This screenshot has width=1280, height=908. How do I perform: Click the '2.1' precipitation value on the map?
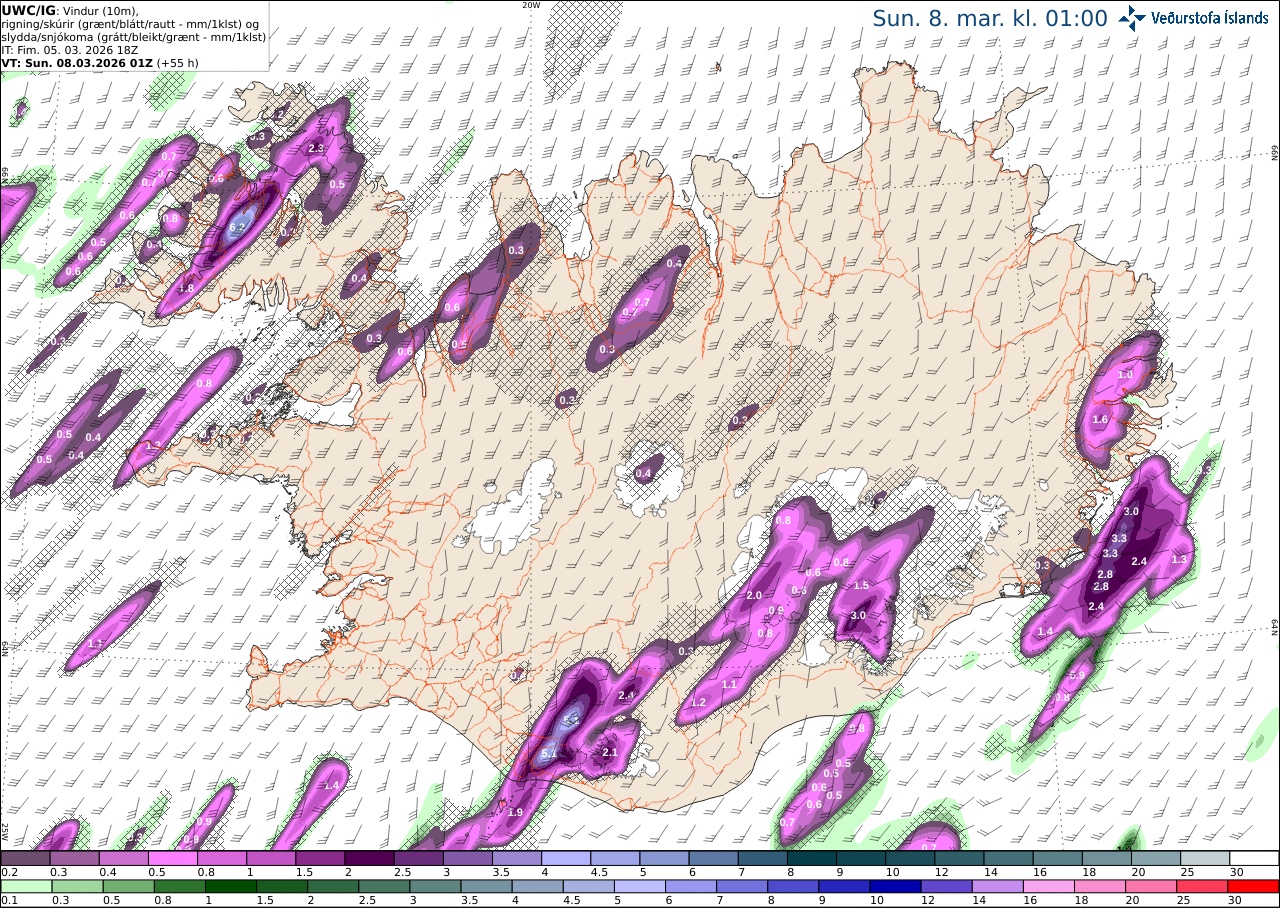click(x=610, y=752)
